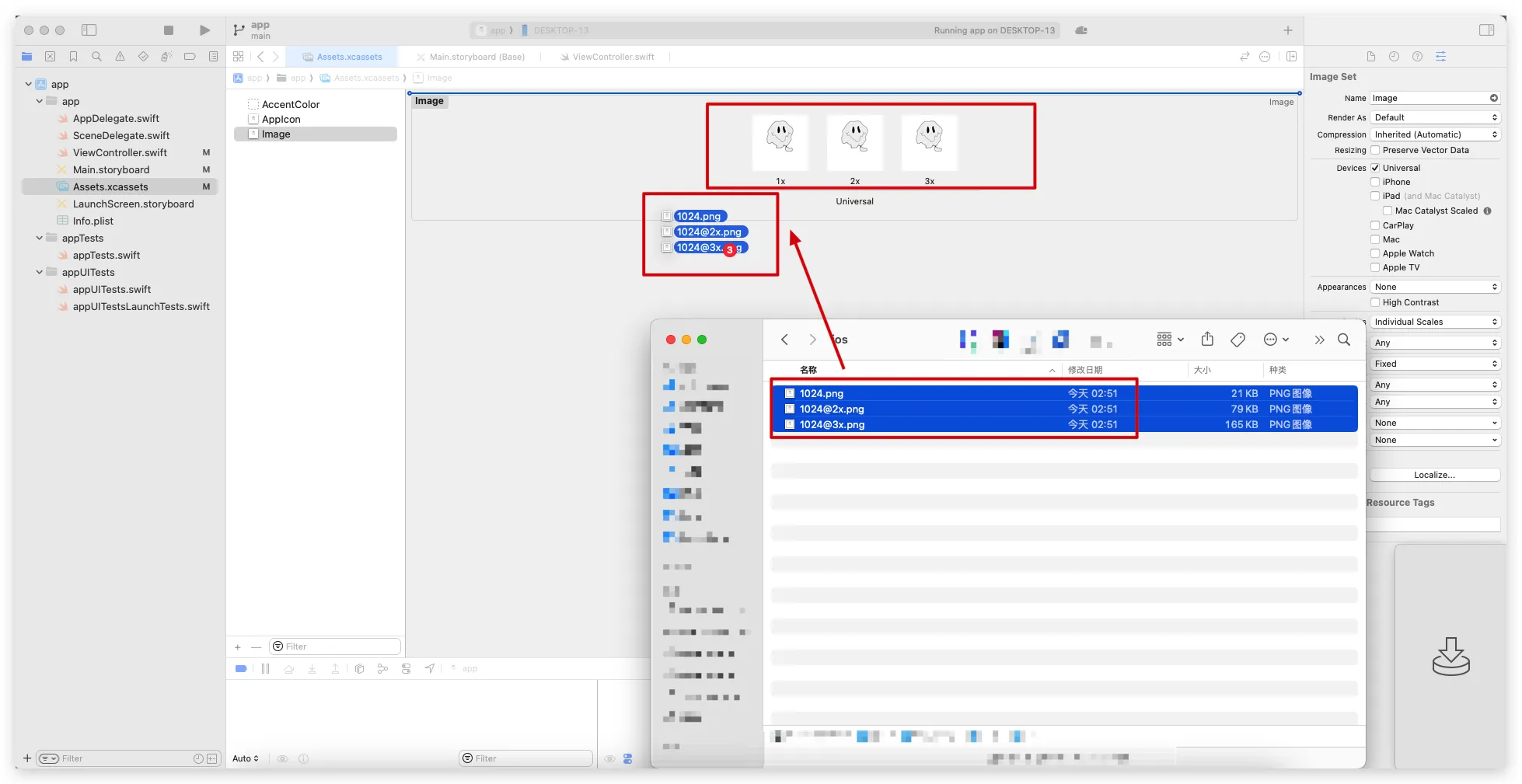Open the Issue navigator warning icon
The image size is (1522, 784).
click(x=120, y=57)
